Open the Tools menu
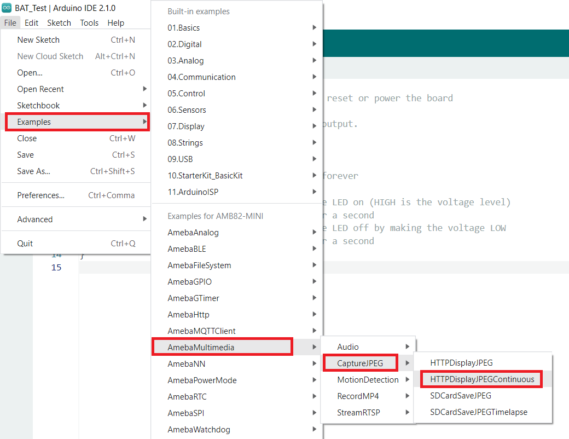This screenshot has height=439, width=569. (89, 23)
